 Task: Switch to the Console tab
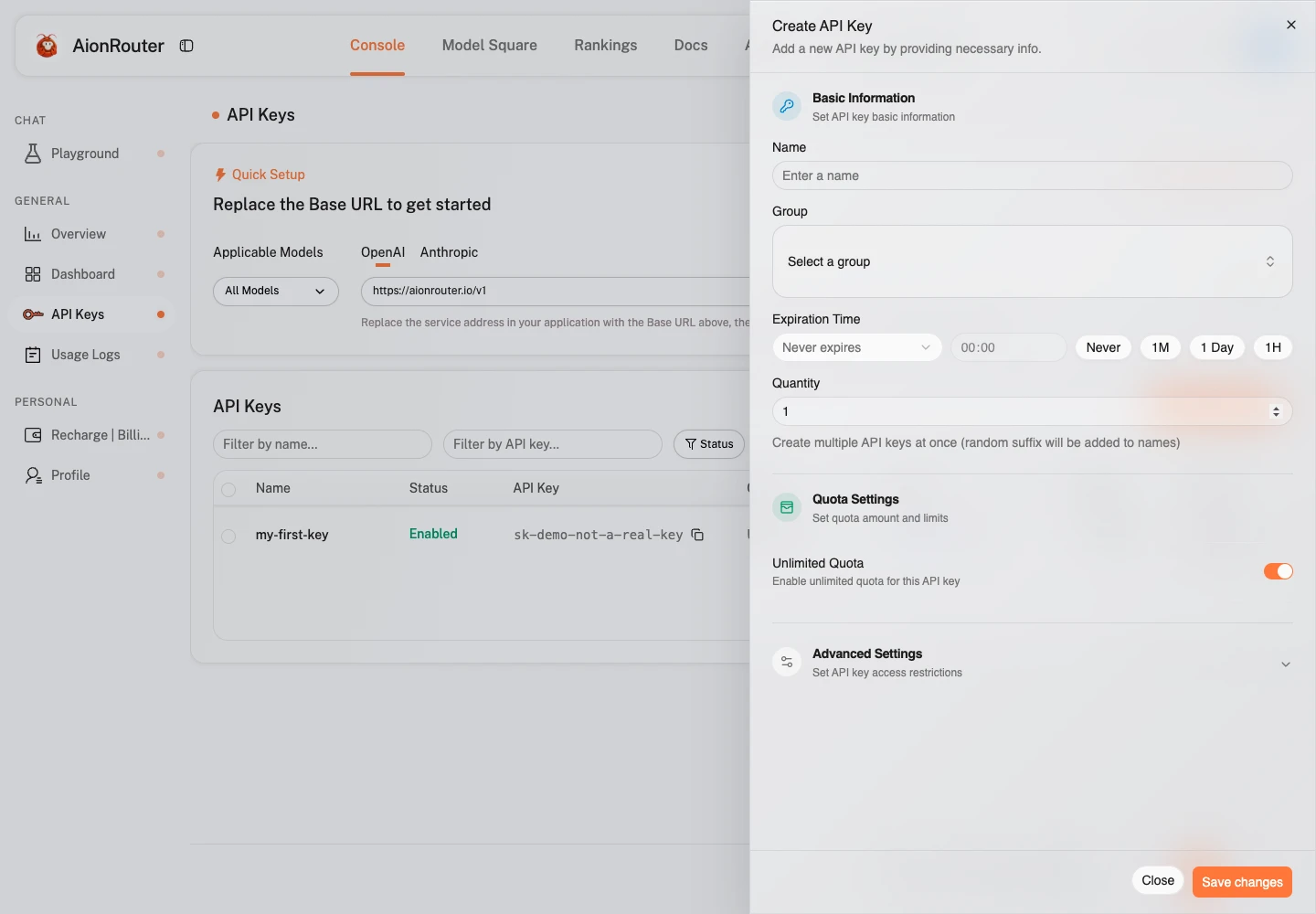[377, 45]
